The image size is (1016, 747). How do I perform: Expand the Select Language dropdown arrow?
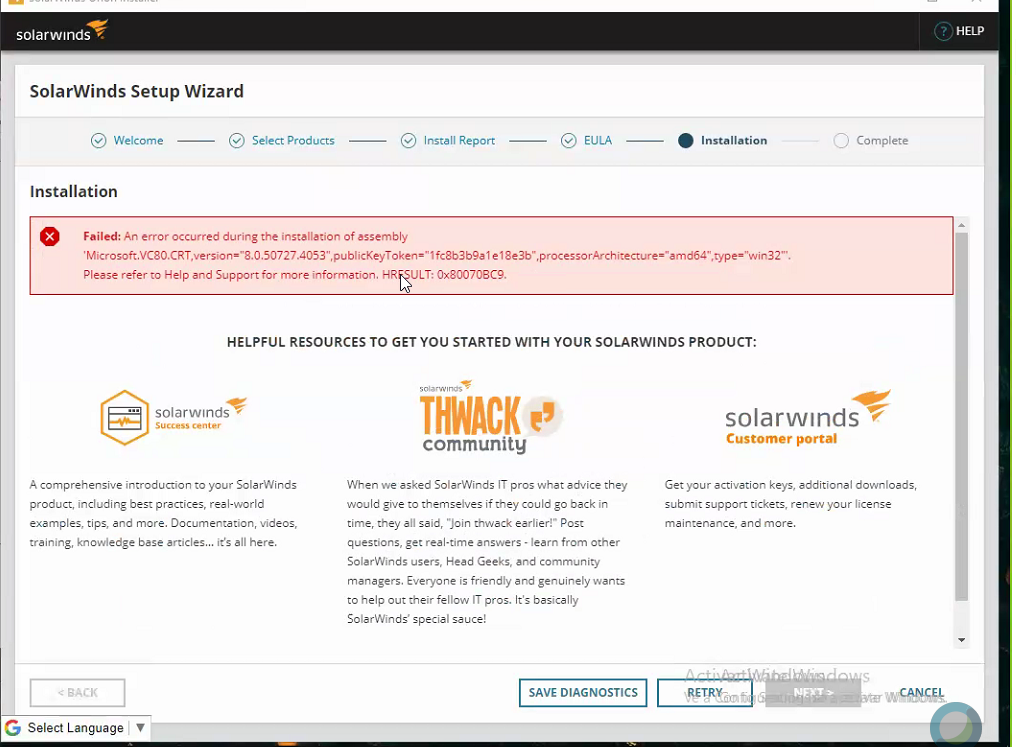(x=140, y=728)
